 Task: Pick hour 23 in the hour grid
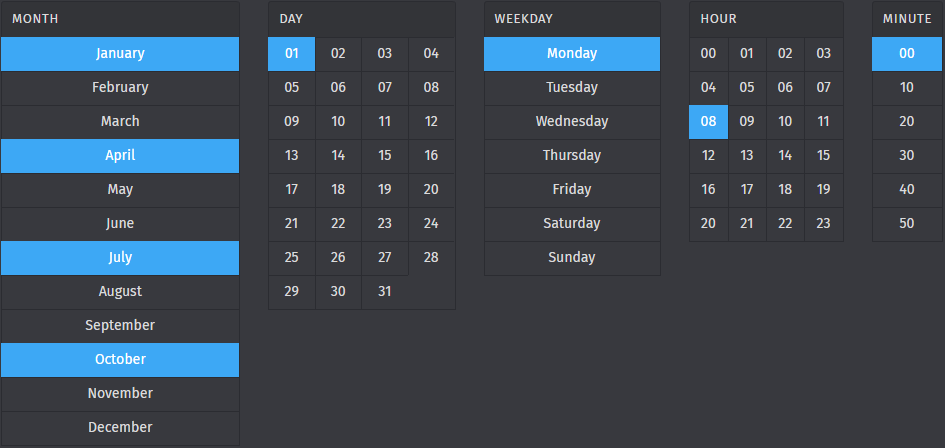pyautogui.click(x=823, y=224)
